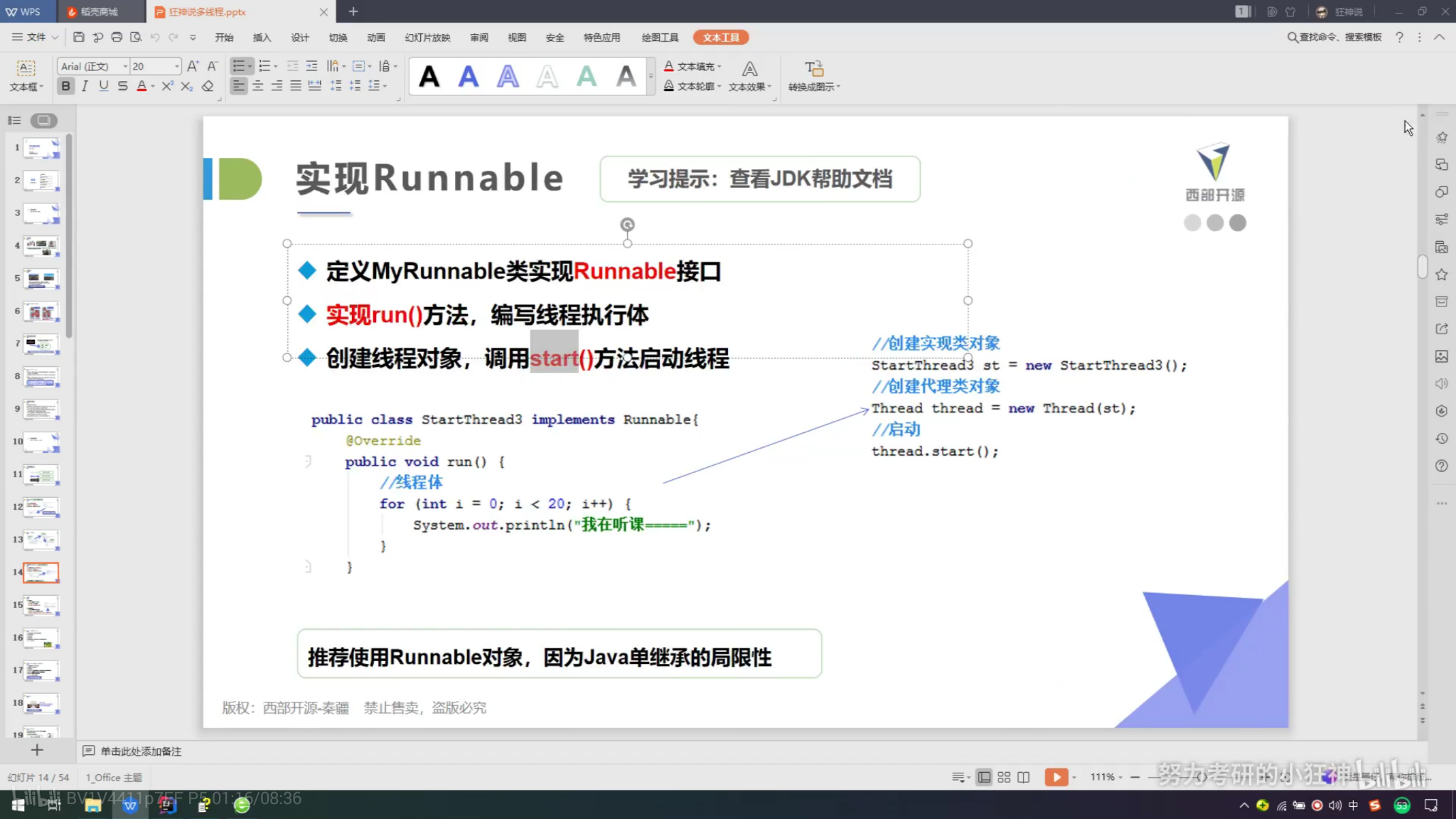This screenshot has height=819, width=1456.
Task: Switch panel to slide thumbnail view
Action: [x=43, y=120]
